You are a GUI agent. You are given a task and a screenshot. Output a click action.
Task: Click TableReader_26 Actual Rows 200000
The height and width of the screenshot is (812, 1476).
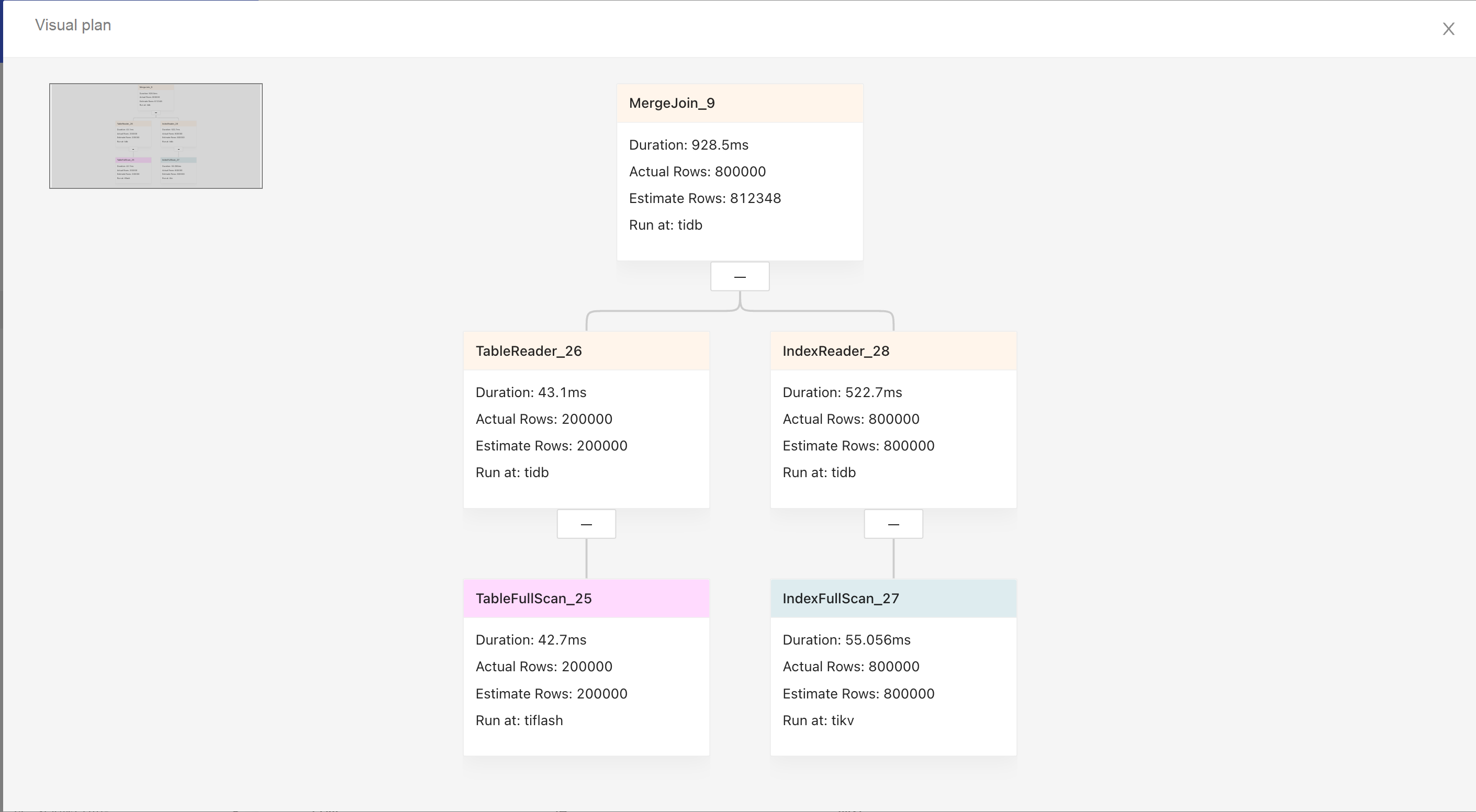click(x=544, y=419)
